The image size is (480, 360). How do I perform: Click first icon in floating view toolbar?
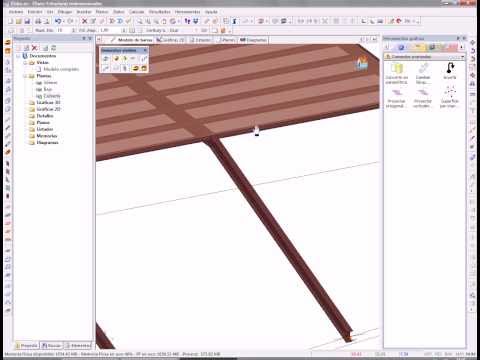click(x=106, y=59)
